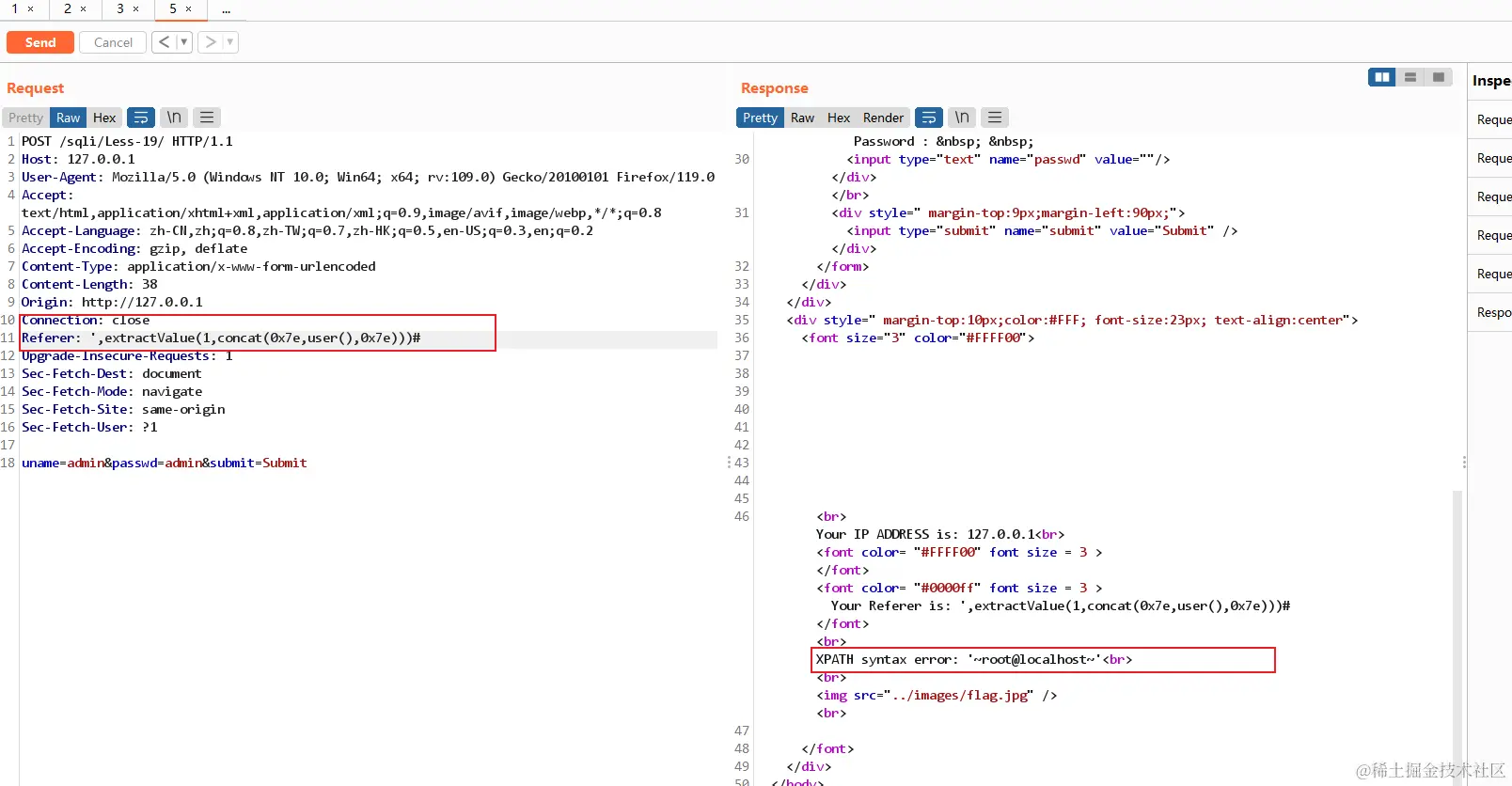
Task: Select the Pretty view in the Response panel
Action: [760, 118]
